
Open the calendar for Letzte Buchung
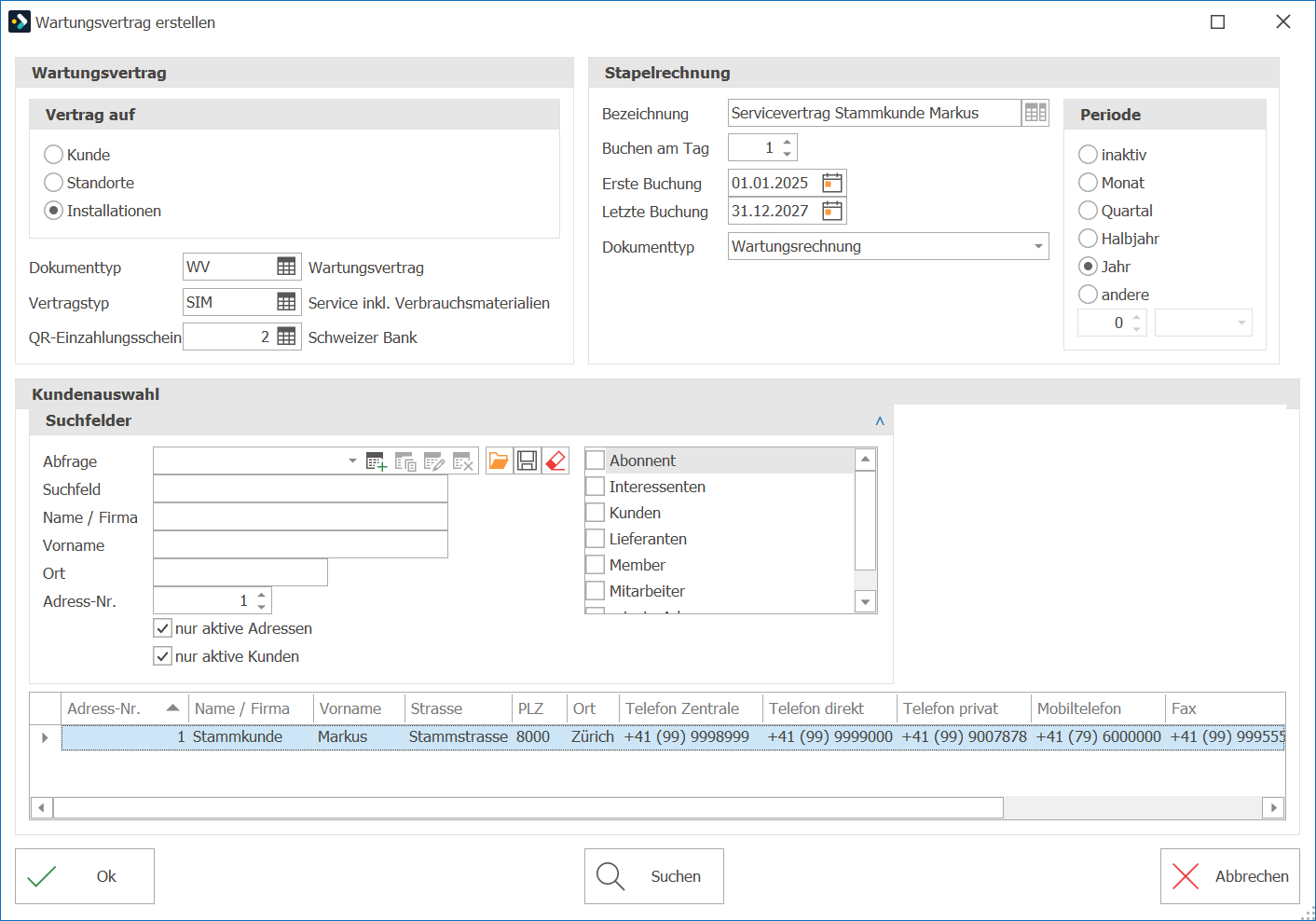(832, 211)
